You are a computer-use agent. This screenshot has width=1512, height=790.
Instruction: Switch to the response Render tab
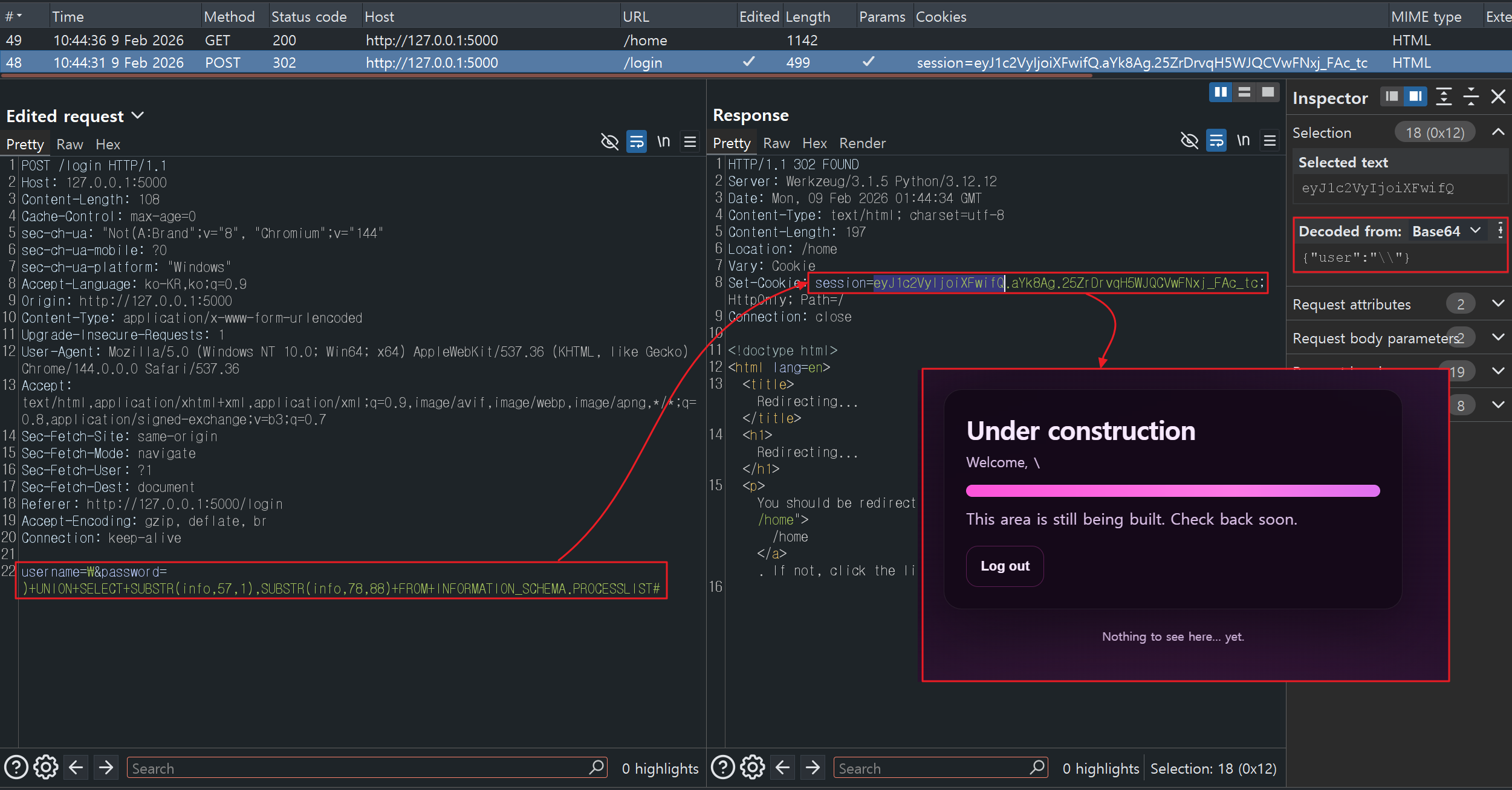tap(861, 143)
